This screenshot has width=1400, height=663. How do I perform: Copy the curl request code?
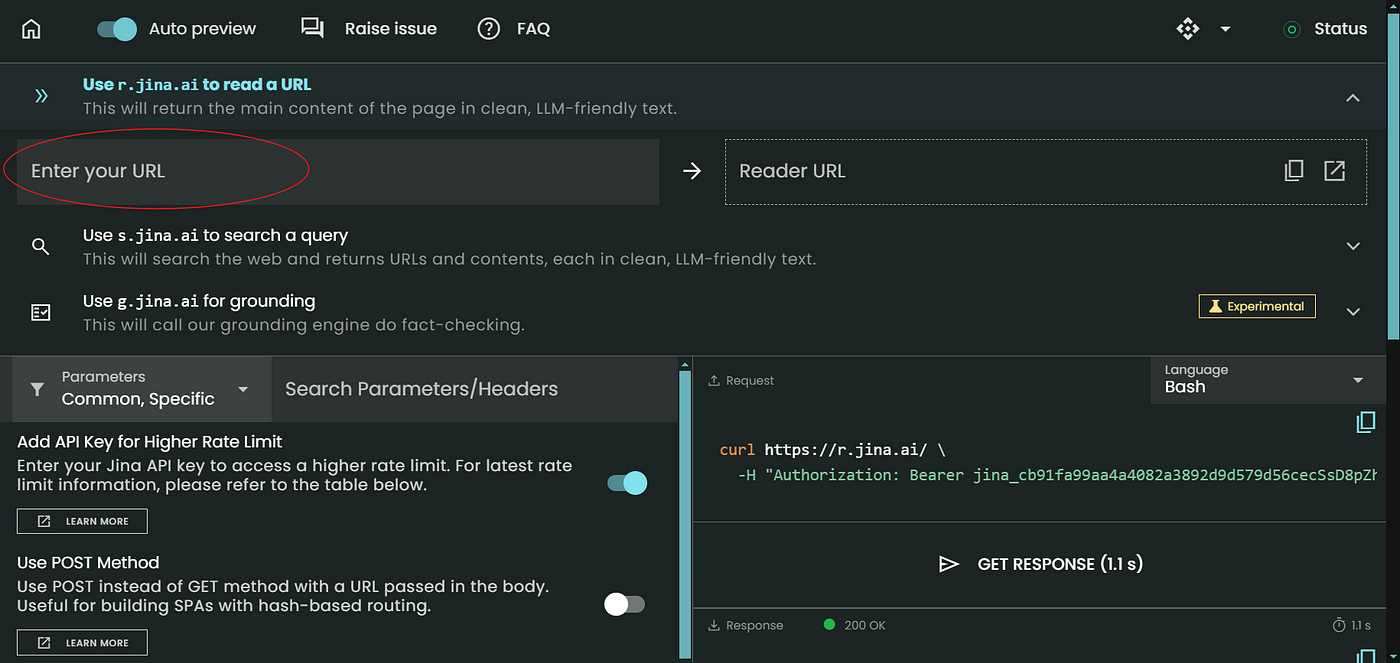1366,422
